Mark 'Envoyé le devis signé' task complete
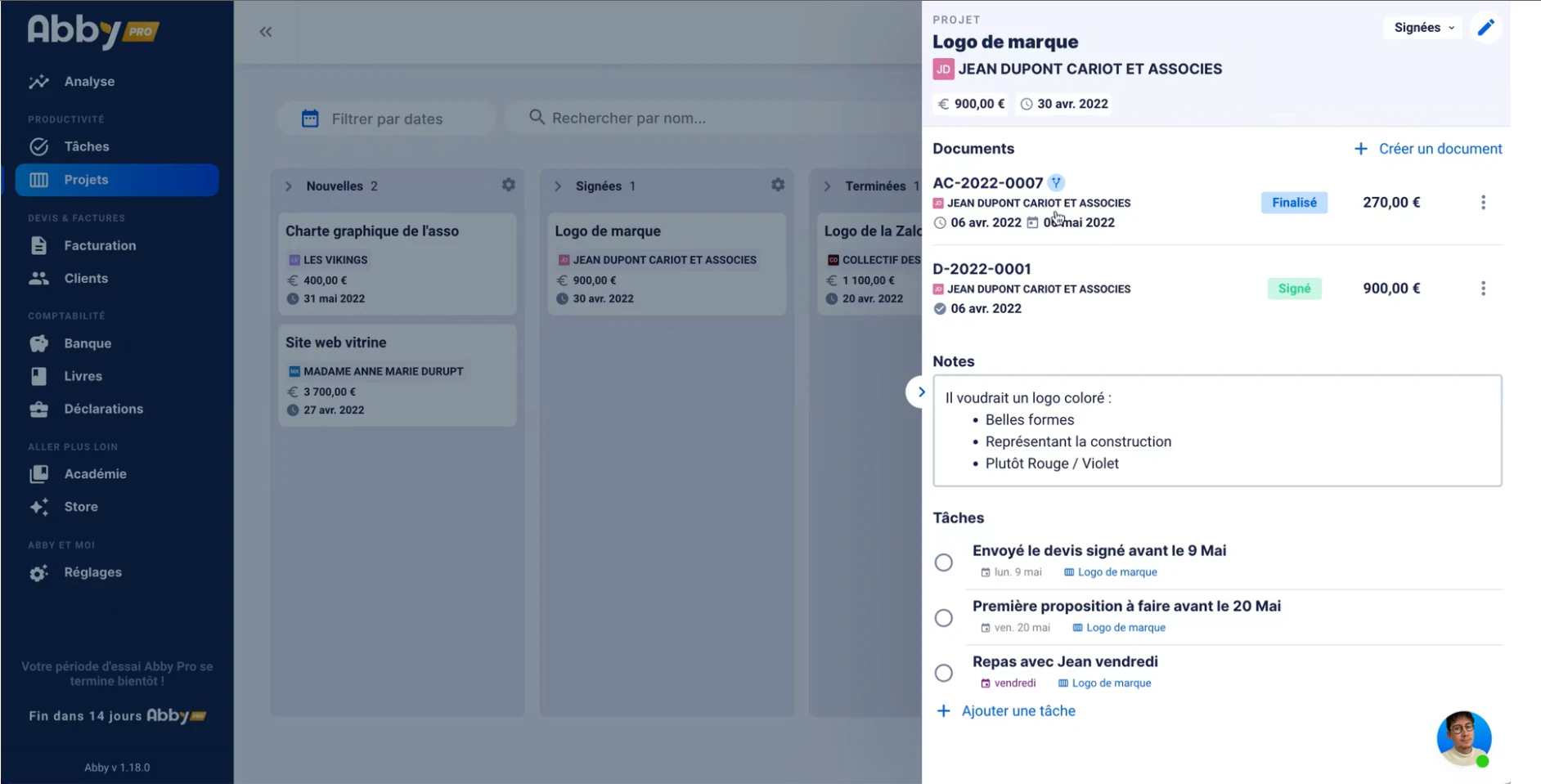Viewport: 1541px width, 784px height. (944, 562)
